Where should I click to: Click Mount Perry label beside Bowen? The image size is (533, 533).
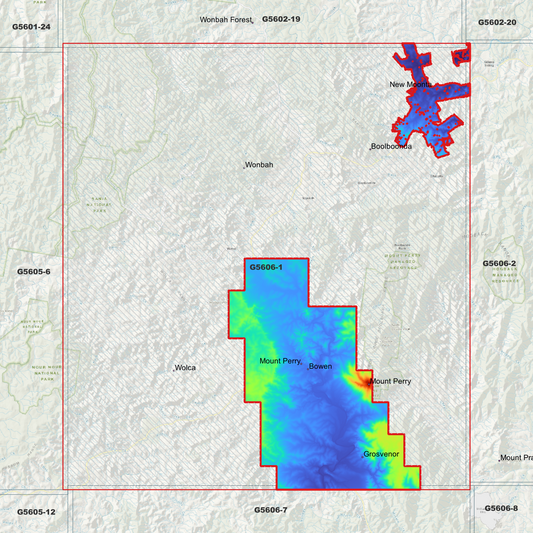pyautogui.click(x=280, y=361)
